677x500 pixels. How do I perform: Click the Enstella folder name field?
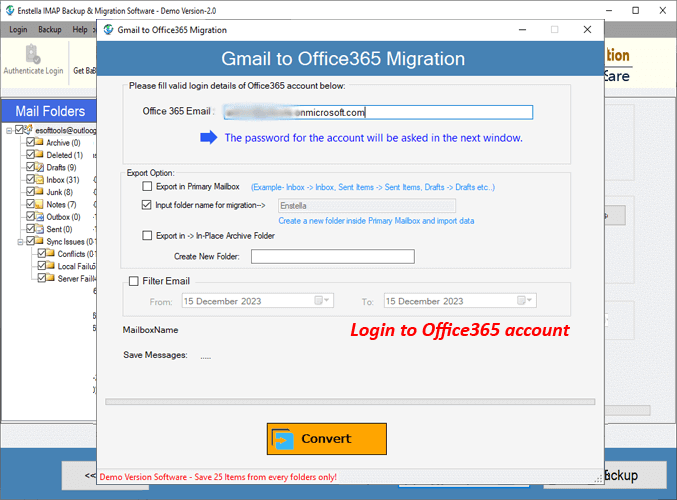pyautogui.click(x=367, y=206)
